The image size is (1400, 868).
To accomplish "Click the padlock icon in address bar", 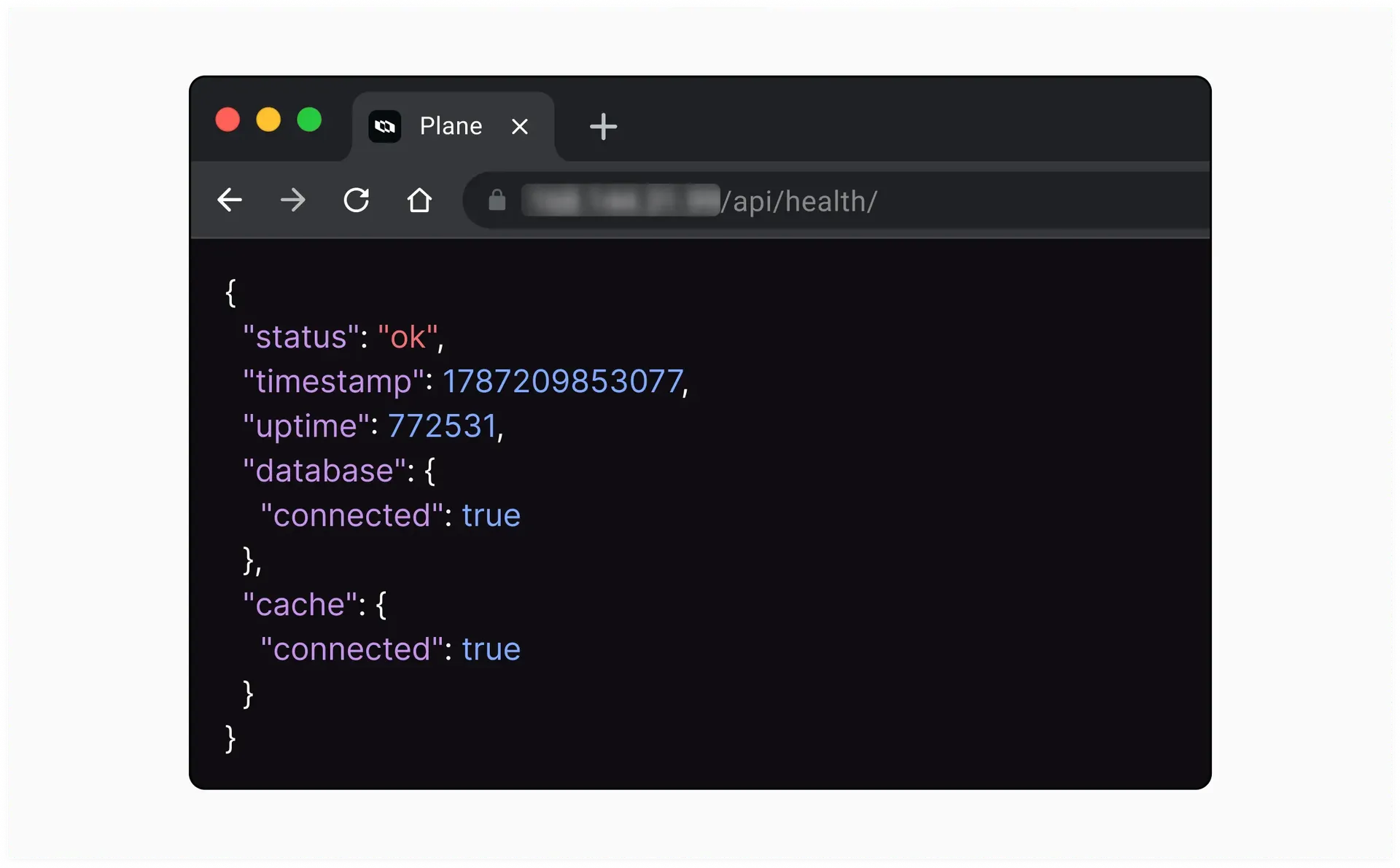I will [x=497, y=200].
